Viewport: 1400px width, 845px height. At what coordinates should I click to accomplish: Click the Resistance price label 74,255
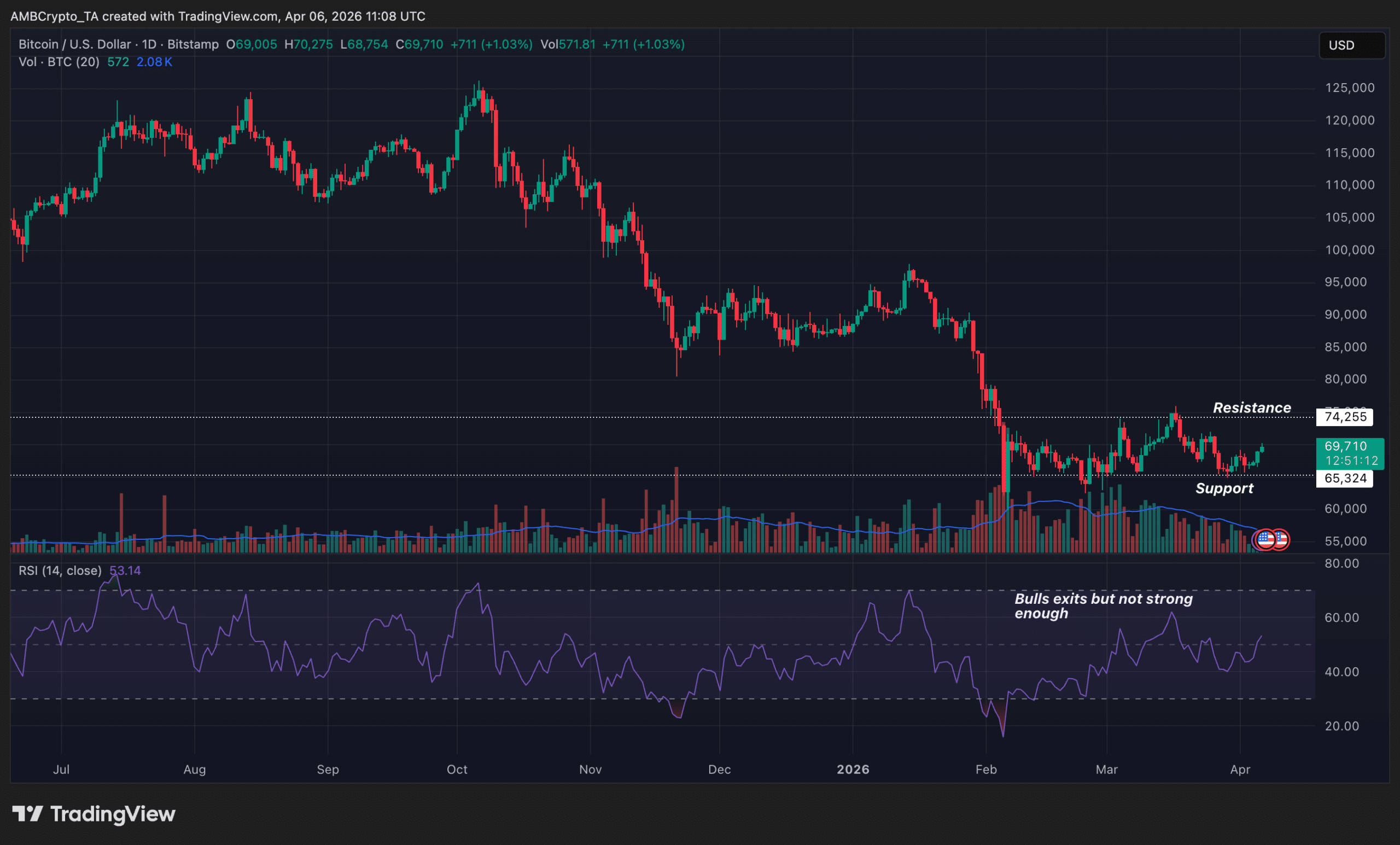click(x=1345, y=417)
